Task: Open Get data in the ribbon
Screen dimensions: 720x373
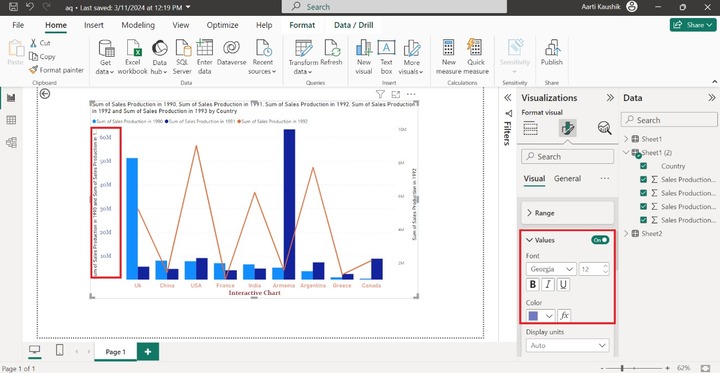Action: [x=106, y=57]
